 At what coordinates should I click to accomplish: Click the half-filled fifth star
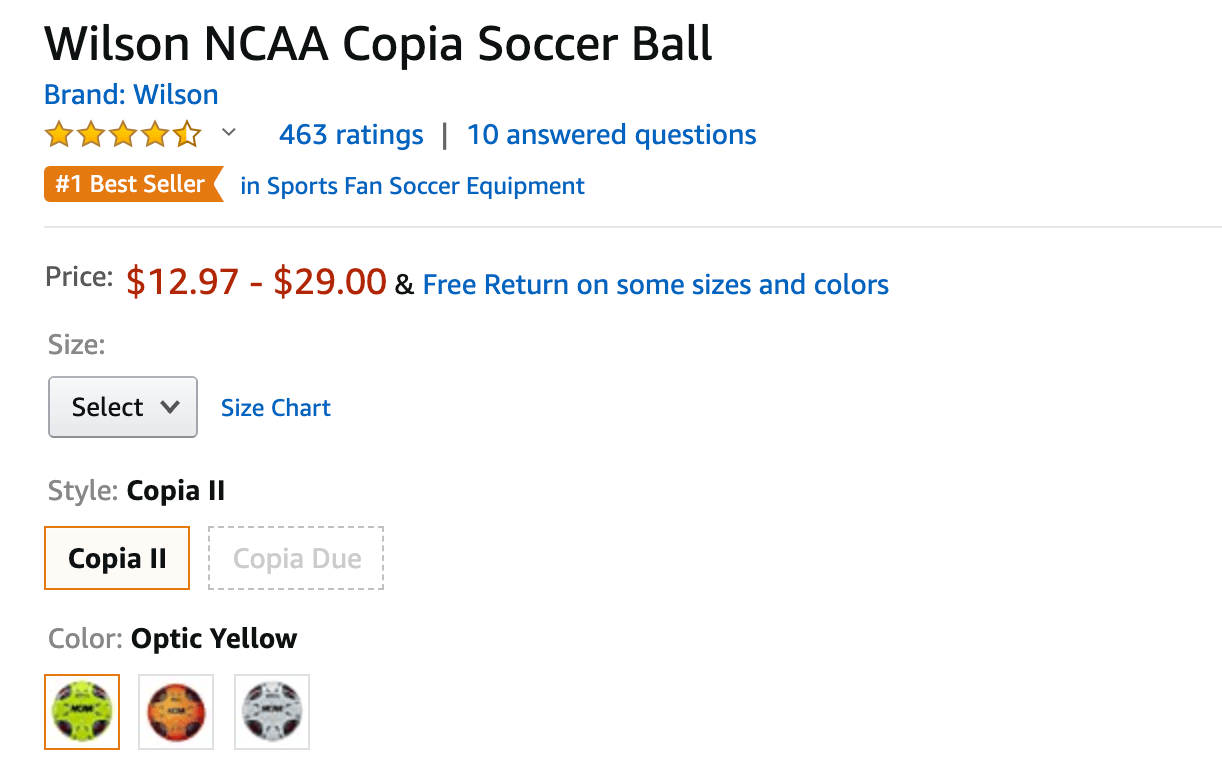pyautogui.click(x=187, y=134)
